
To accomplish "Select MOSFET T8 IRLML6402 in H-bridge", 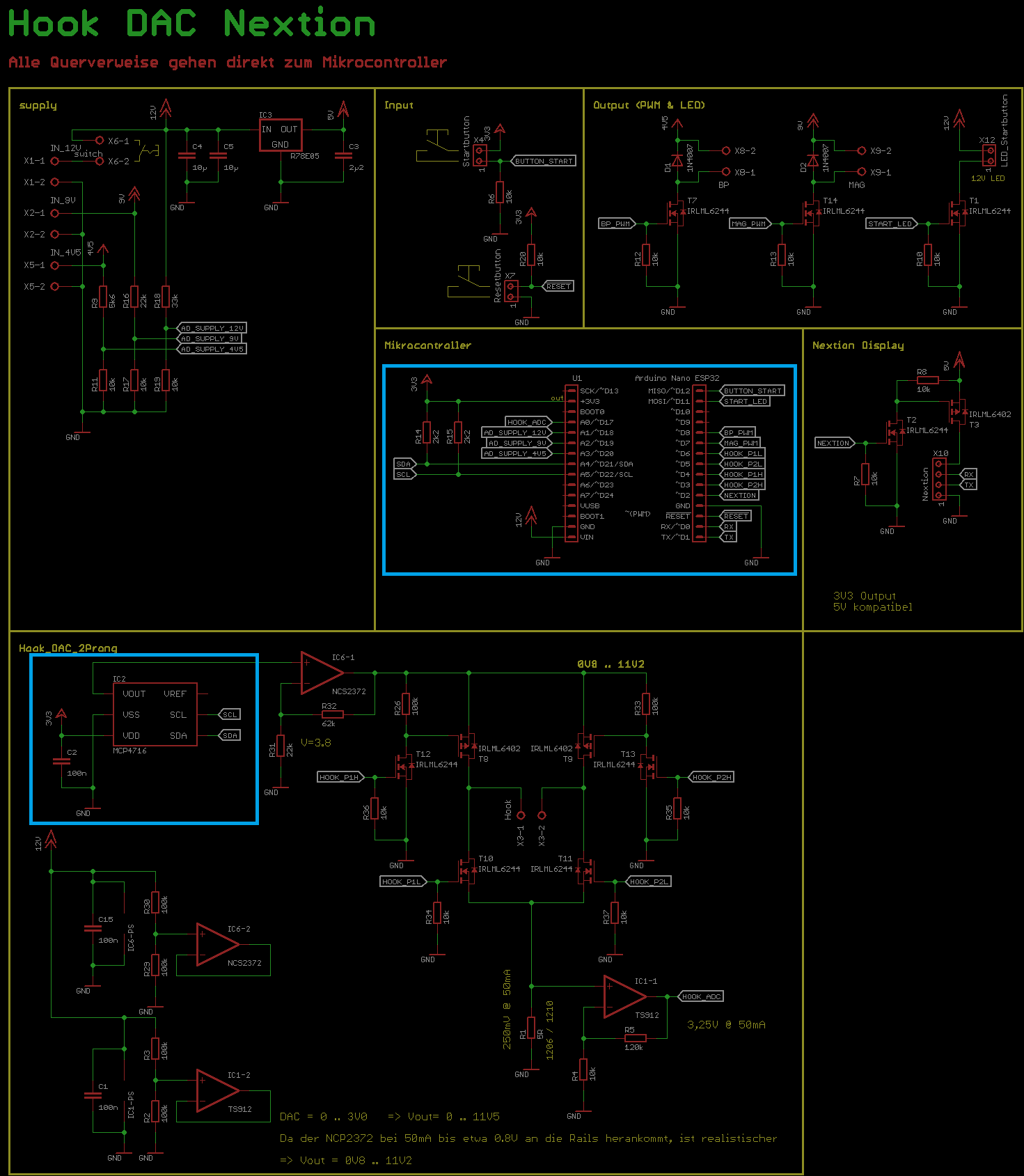I will [x=467, y=746].
